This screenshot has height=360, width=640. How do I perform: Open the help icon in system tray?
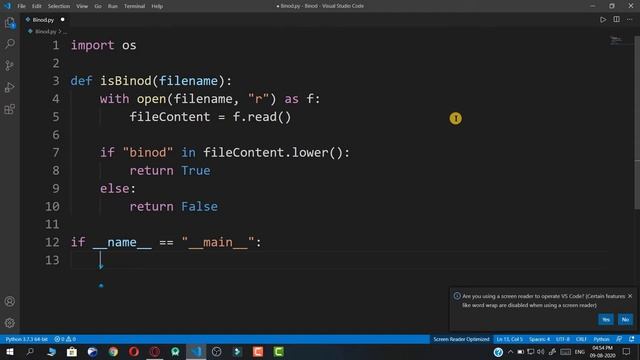pos(498,352)
